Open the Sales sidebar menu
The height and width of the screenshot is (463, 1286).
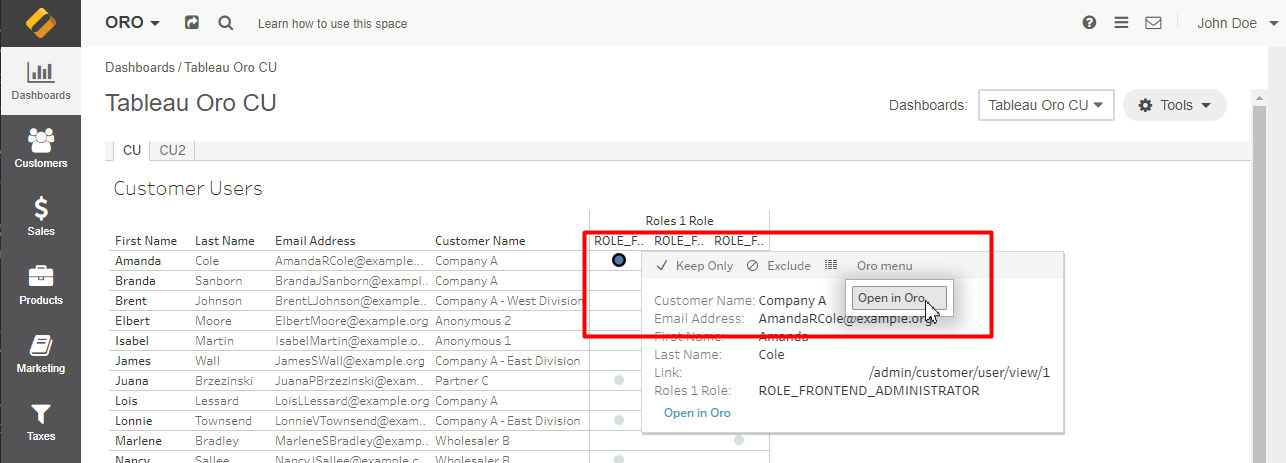pos(40,216)
